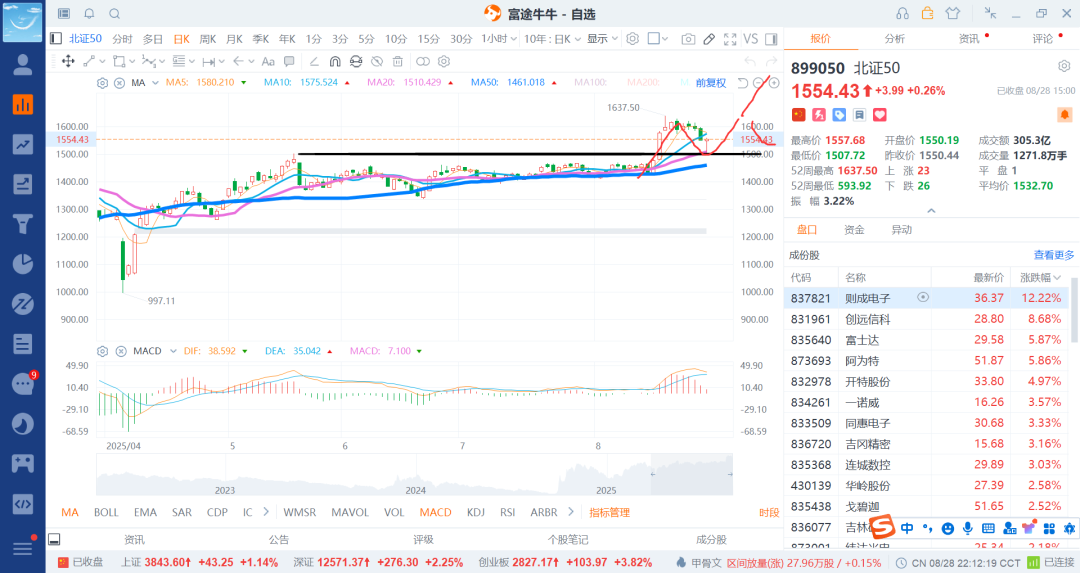
Task: Switch to the 资金 sub-tab
Action: pos(854,229)
